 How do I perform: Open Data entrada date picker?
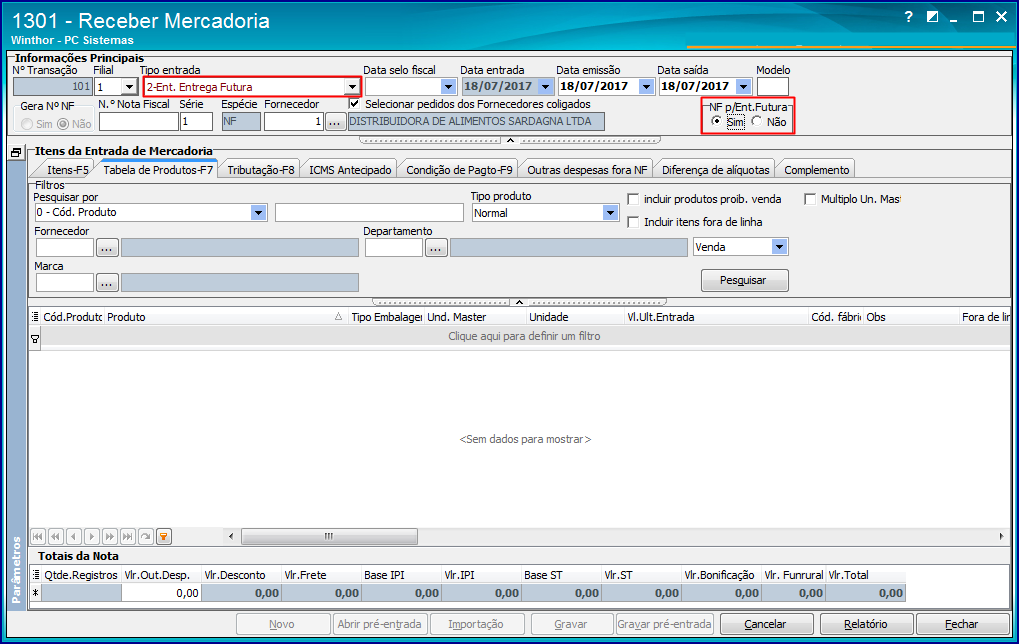[545, 86]
